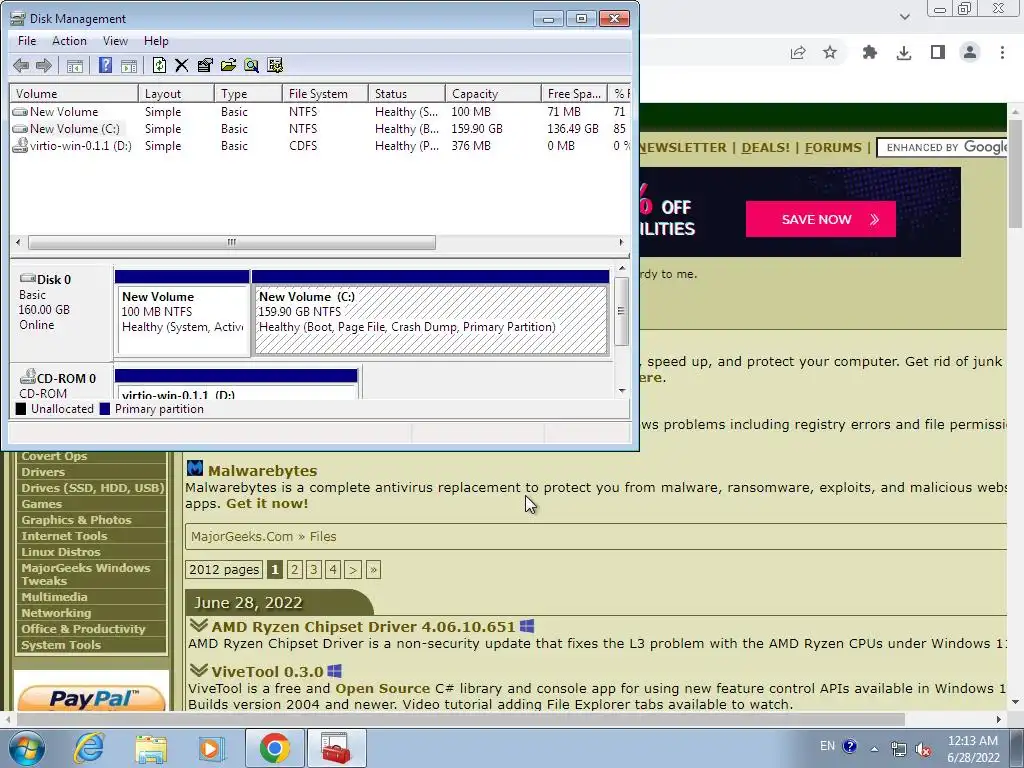Viewport: 1024px width, 768px height.
Task: Click the muted volume tray icon
Action: click(x=923, y=748)
